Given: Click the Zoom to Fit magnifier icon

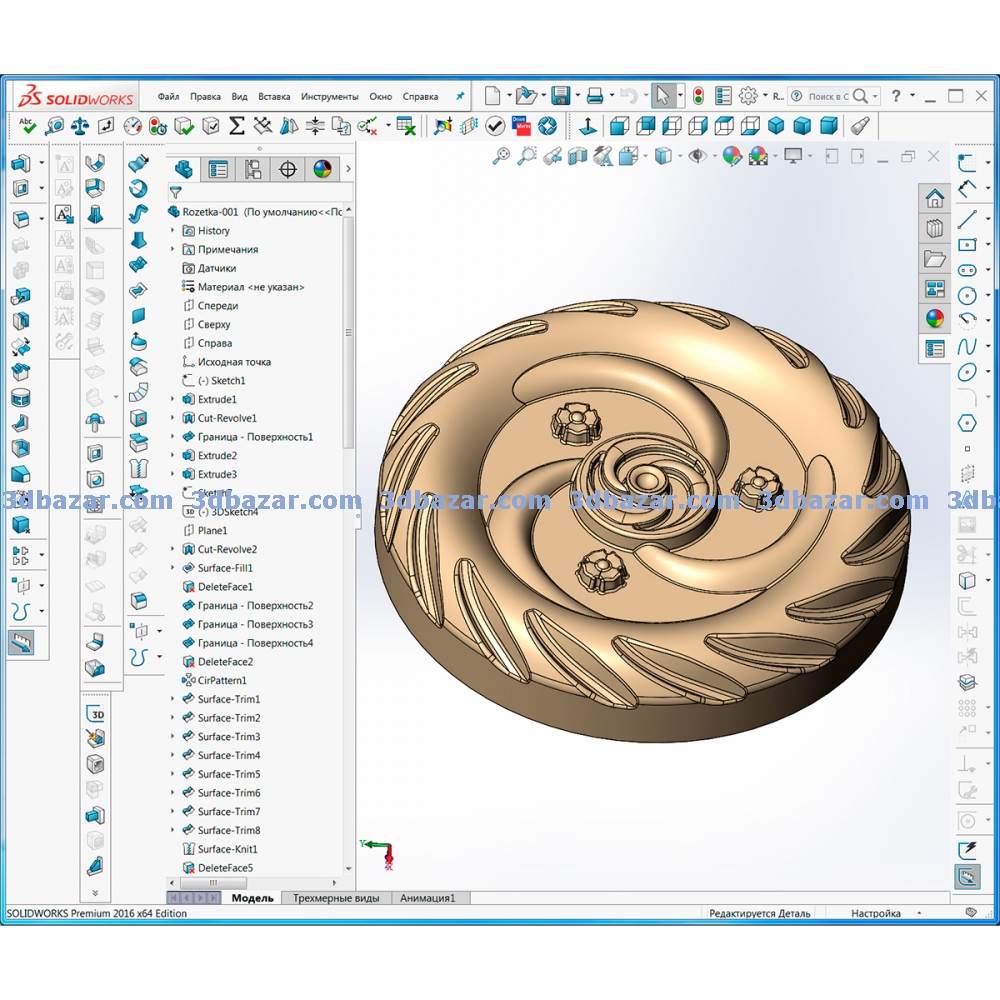Looking at the screenshot, I should [x=502, y=156].
